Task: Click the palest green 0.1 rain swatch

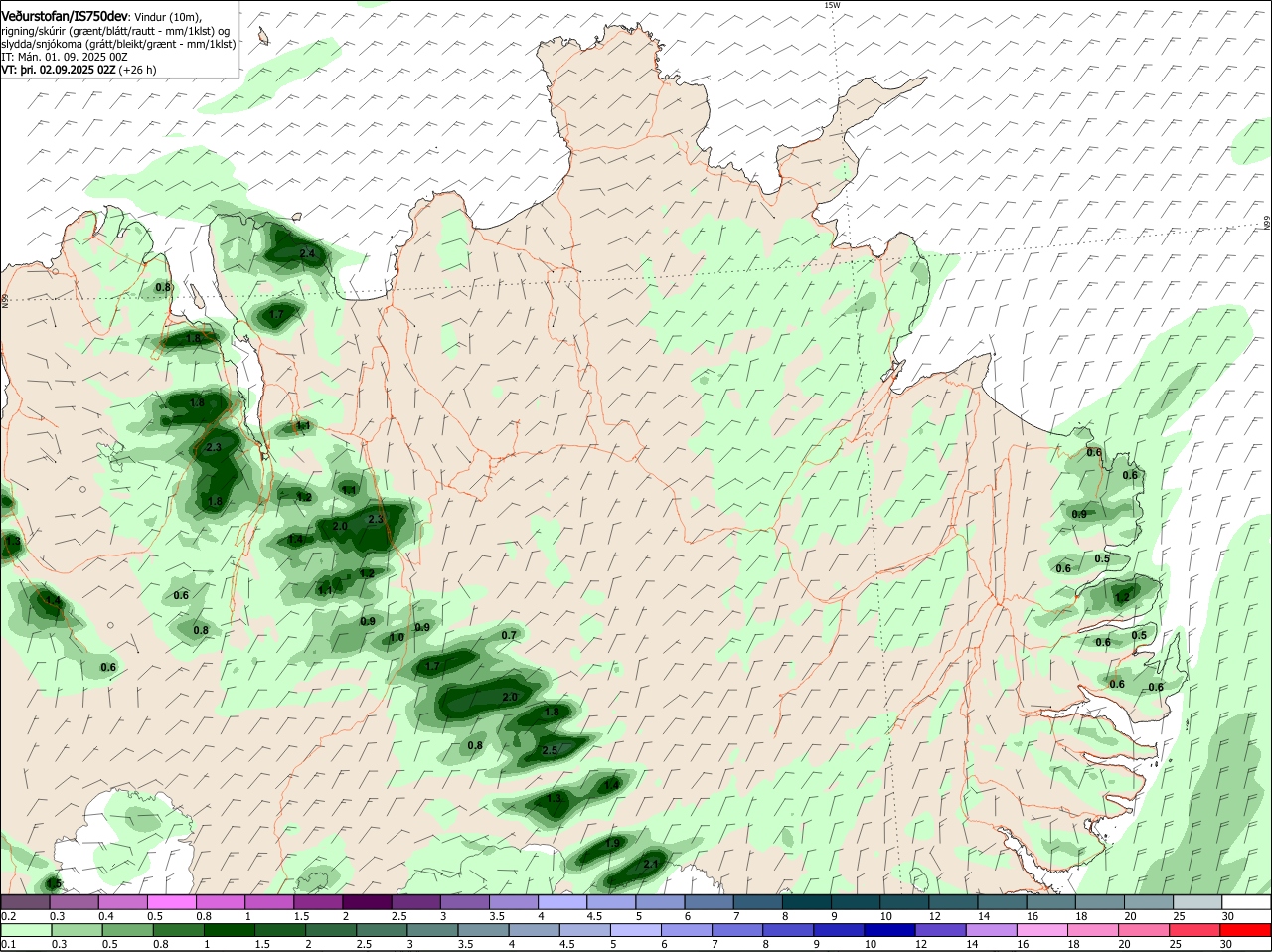Action: pos(26,930)
